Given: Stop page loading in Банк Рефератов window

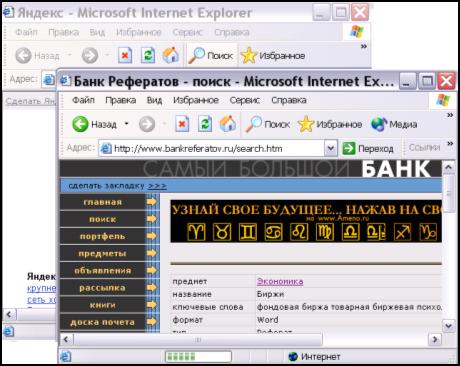Looking at the screenshot, I should (182, 124).
